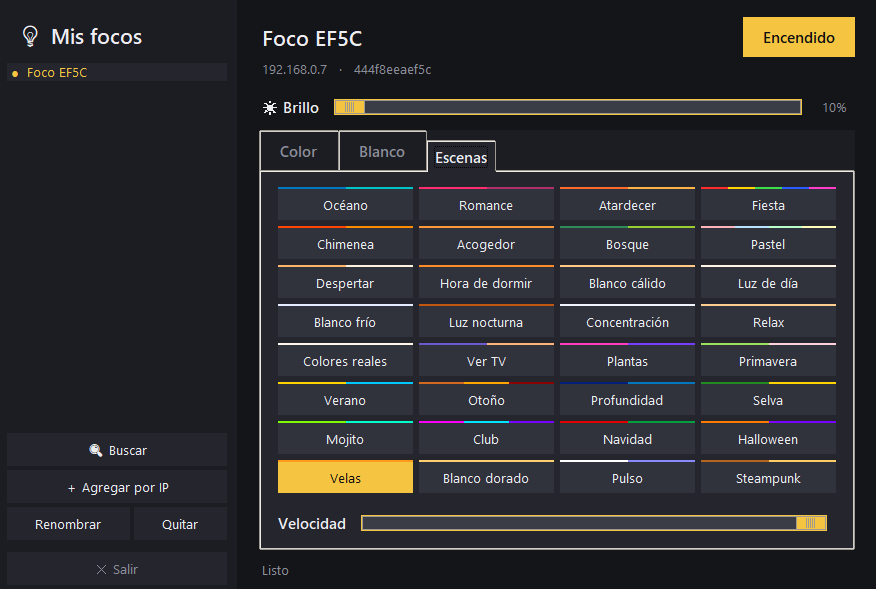Image resolution: width=876 pixels, height=589 pixels.
Task: Click the sun icon next to Brillo
Action: pos(270,108)
